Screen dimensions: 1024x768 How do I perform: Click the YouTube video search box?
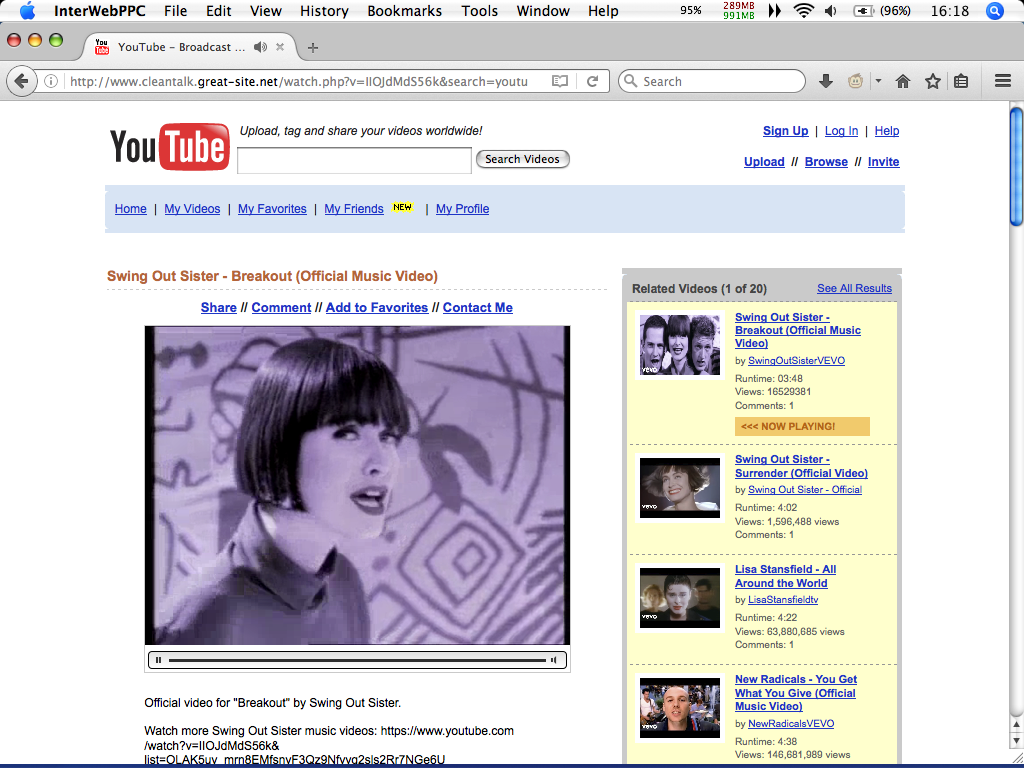[354, 161]
